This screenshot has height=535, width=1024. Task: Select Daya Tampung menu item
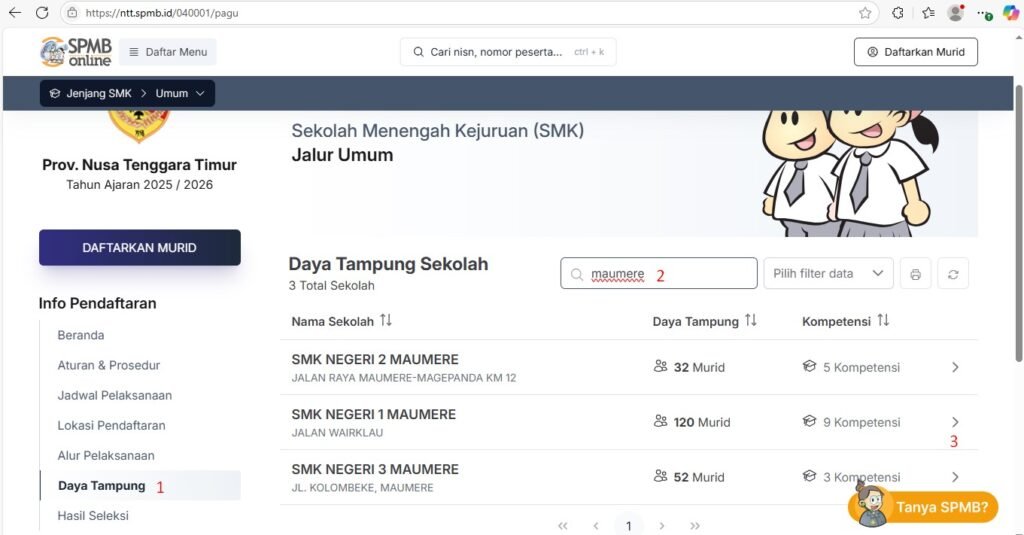coord(140,485)
